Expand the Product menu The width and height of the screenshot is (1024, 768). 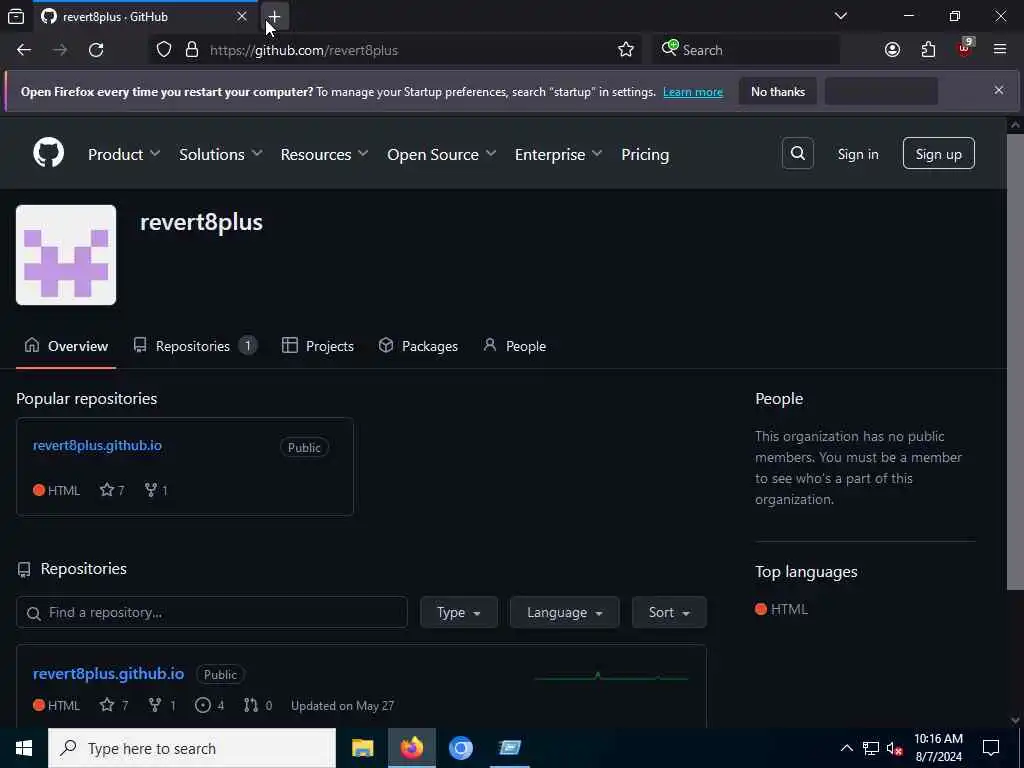(124, 154)
